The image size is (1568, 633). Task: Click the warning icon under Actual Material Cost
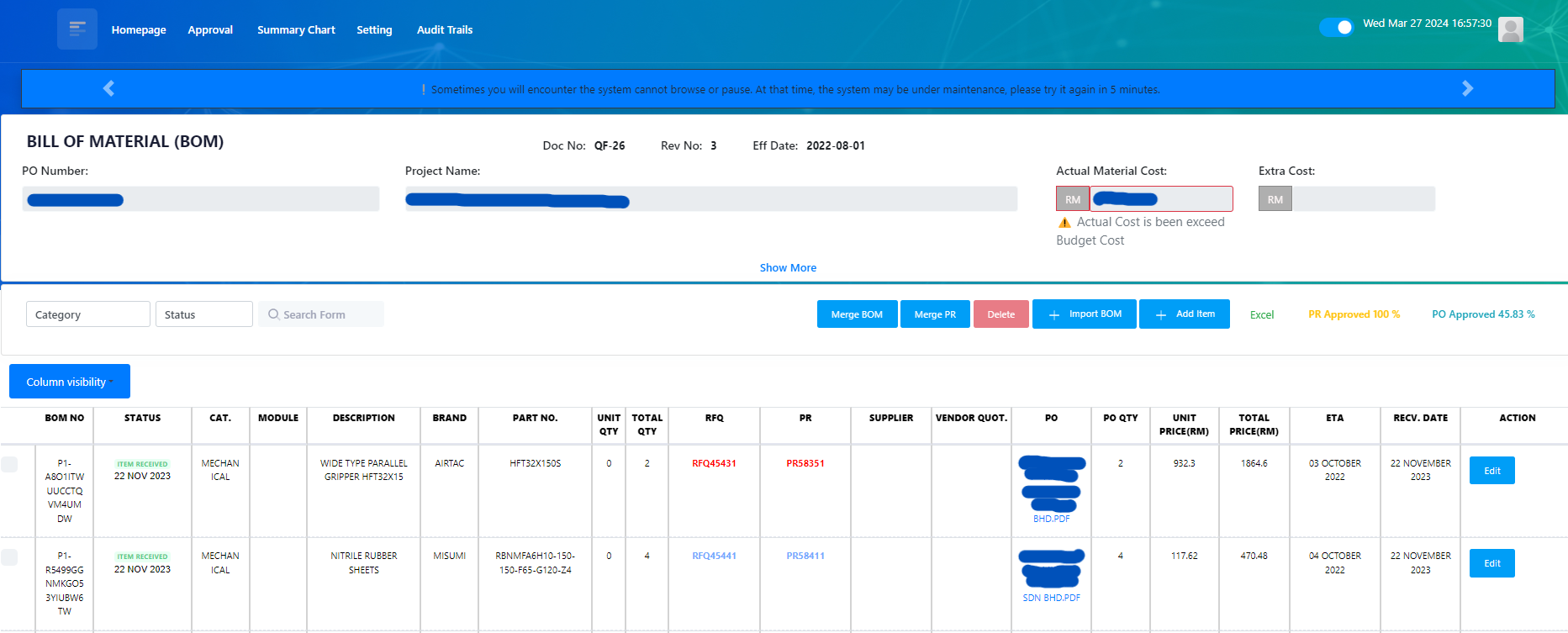pyautogui.click(x=1064, y=223)
